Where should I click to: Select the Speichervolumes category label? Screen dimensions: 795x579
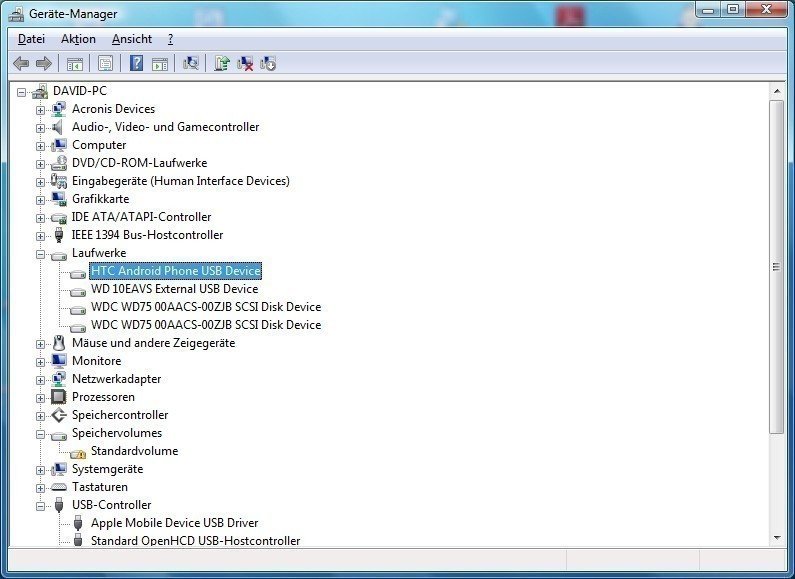click(x=117, y=433)
